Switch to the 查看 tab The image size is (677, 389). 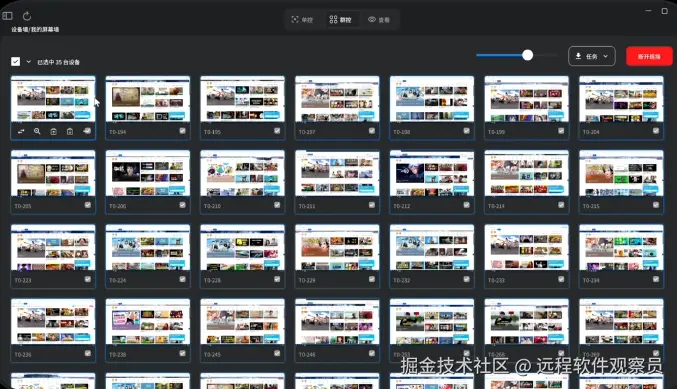tap(379, 19)
